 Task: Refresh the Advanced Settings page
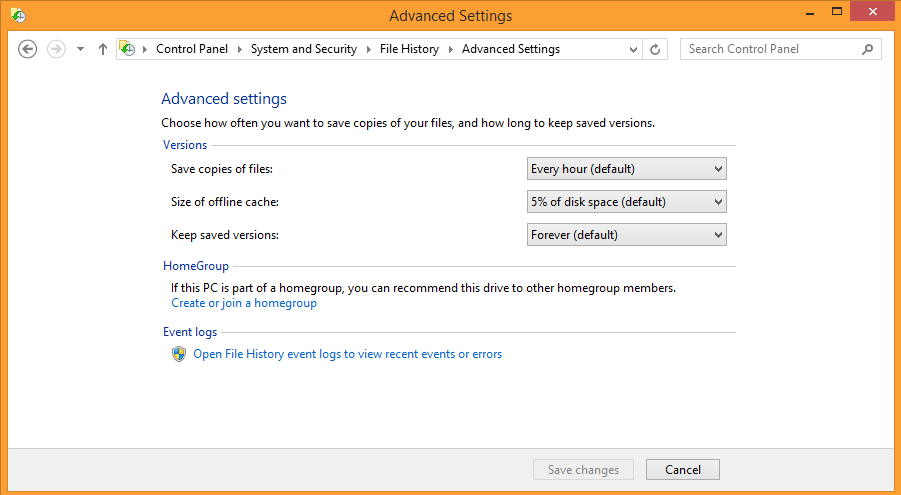(655, 49)
